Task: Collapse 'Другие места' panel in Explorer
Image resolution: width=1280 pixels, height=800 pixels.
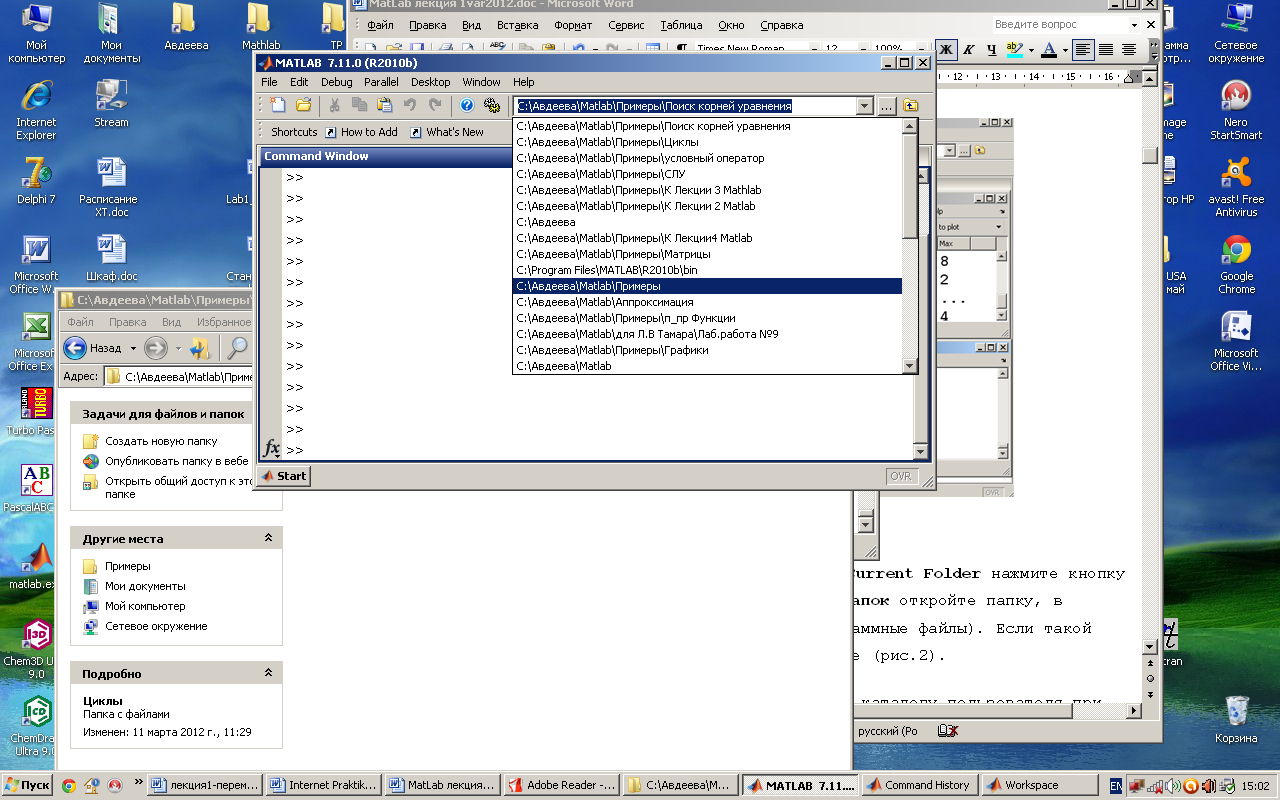Action: pos(268,538)
